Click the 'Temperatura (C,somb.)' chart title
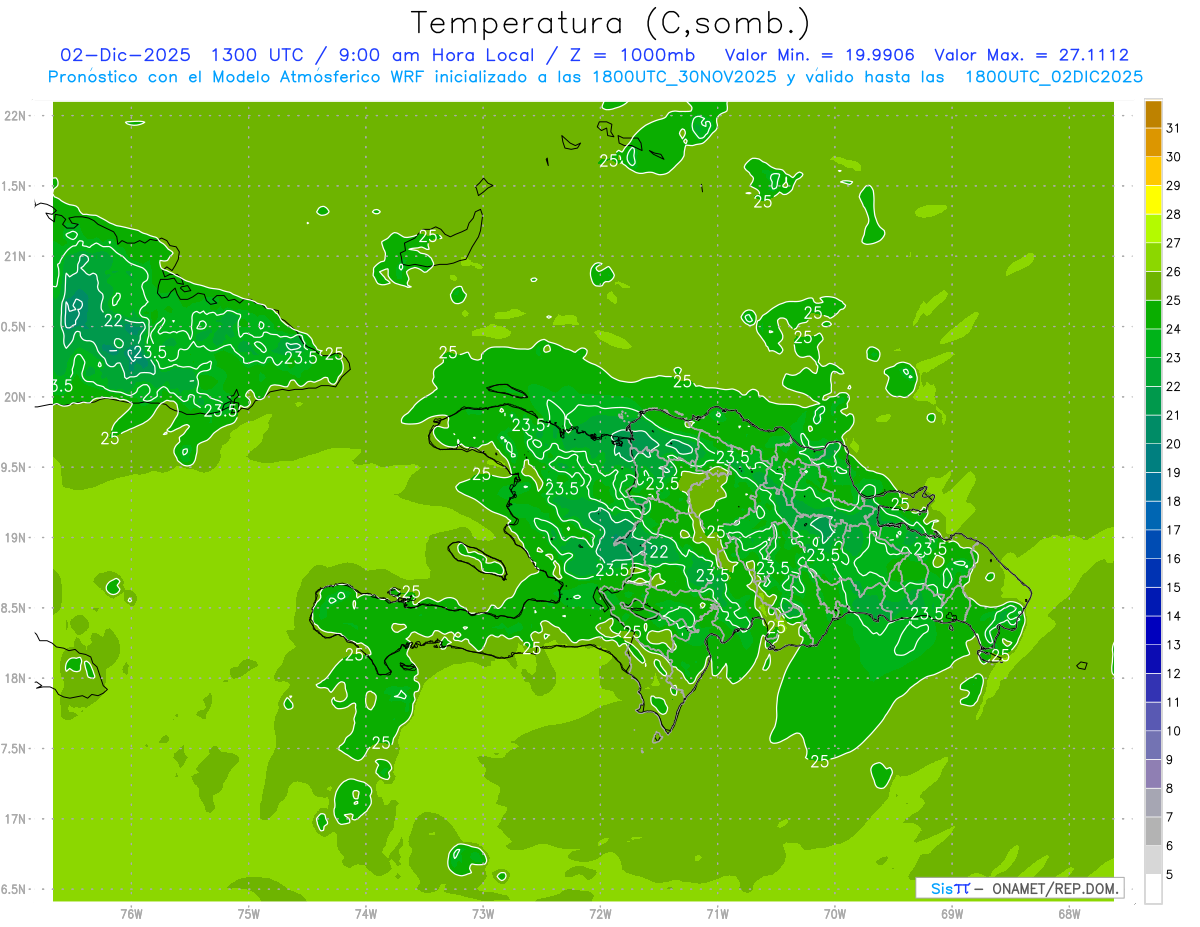 point(611,23)
